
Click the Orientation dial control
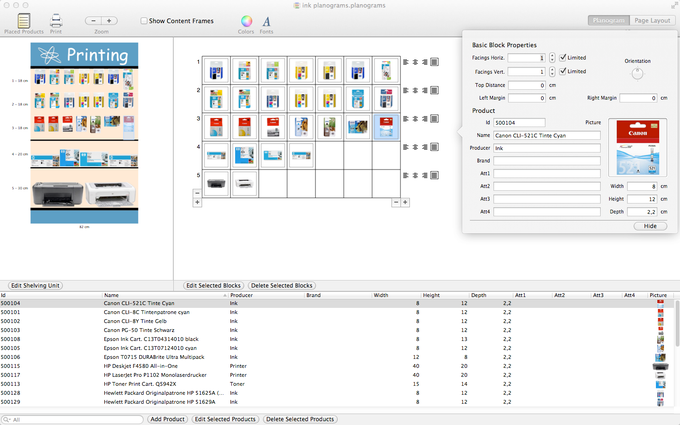tap(637, 73)
